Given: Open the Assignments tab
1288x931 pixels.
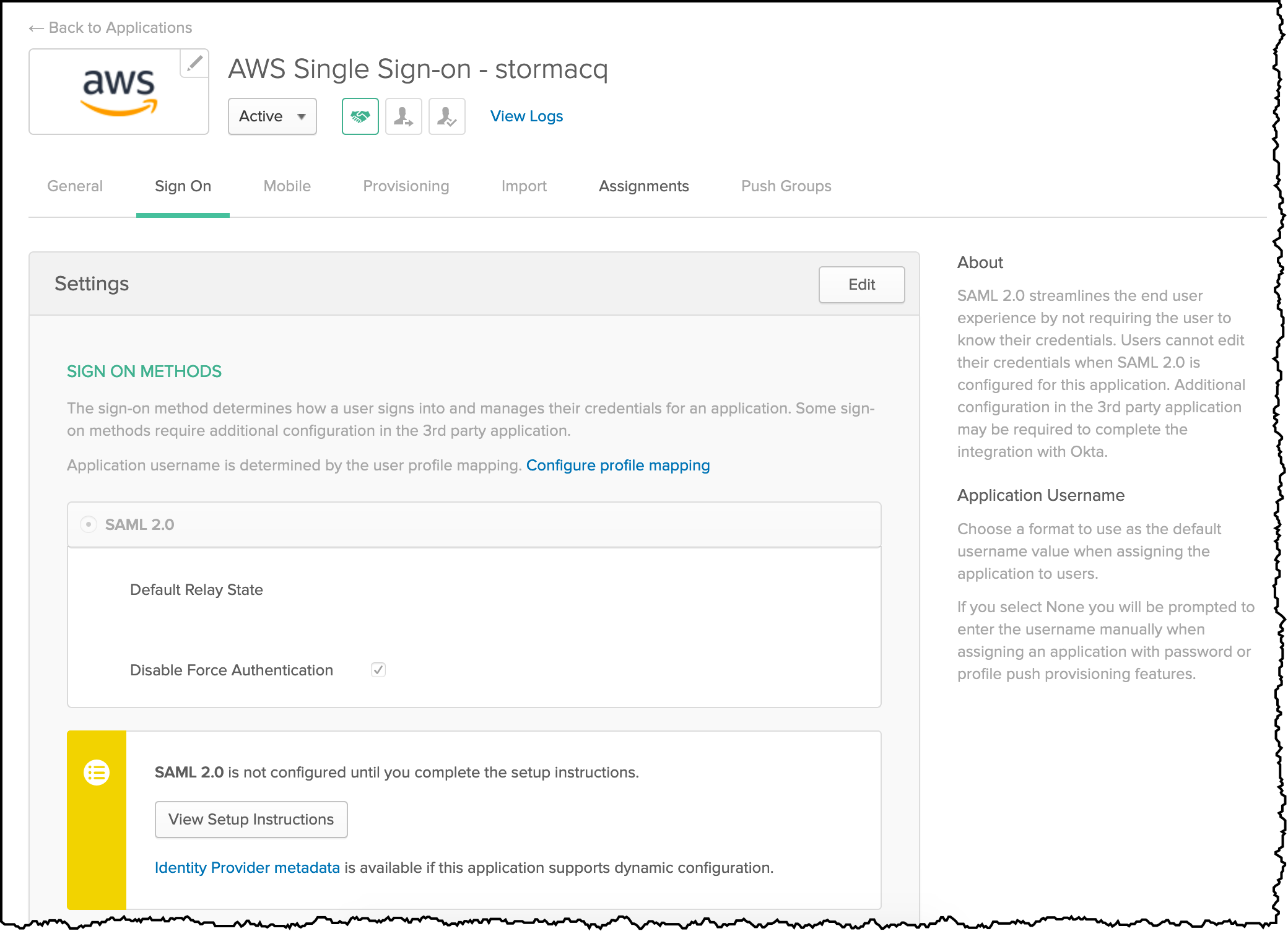Looking at the screenshot, I should (x=643, y=186).
